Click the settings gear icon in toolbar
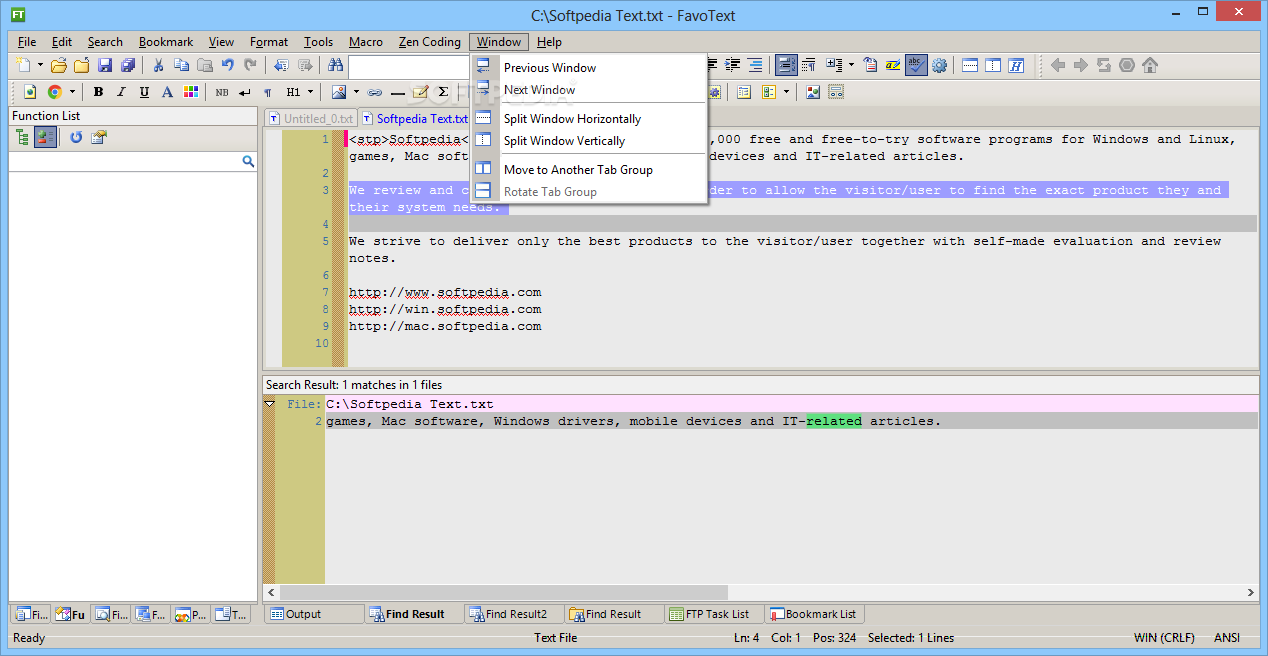 (939, 65)
